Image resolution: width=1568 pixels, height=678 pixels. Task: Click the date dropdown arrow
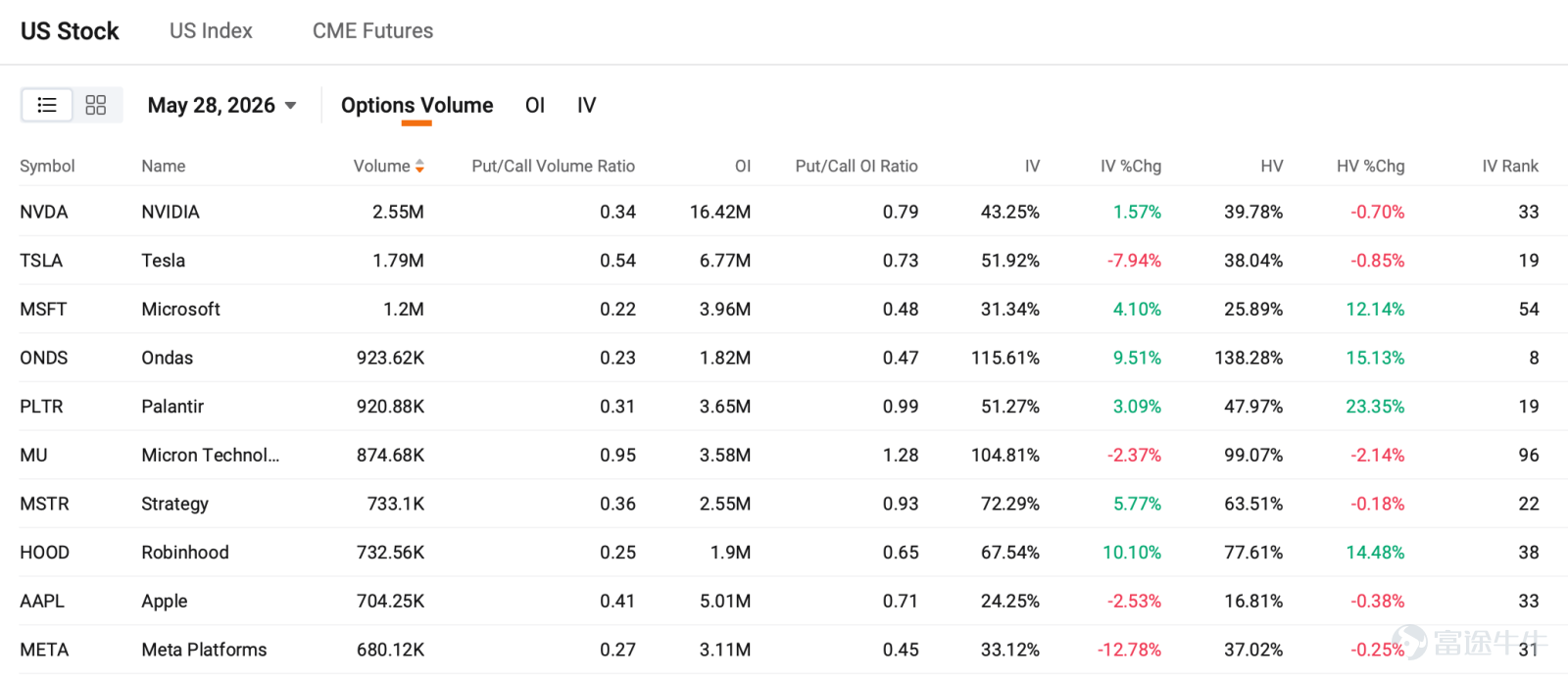(290, 106)
